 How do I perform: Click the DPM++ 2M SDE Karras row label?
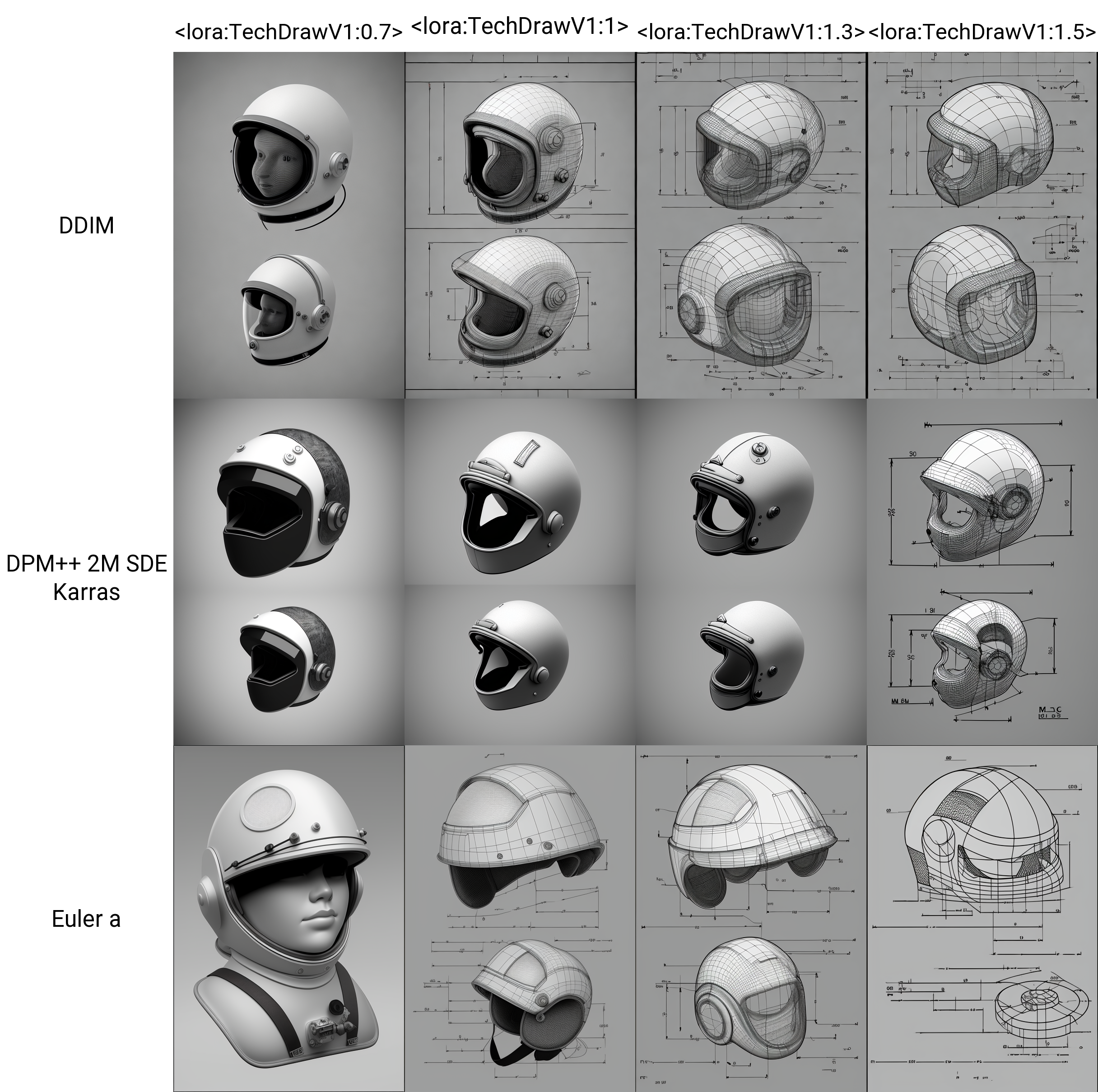86,577
